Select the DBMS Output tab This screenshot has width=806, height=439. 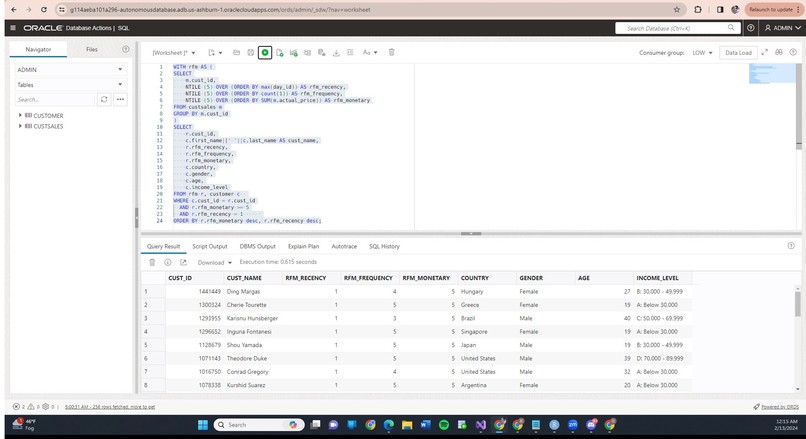click(x=258, y=246)
